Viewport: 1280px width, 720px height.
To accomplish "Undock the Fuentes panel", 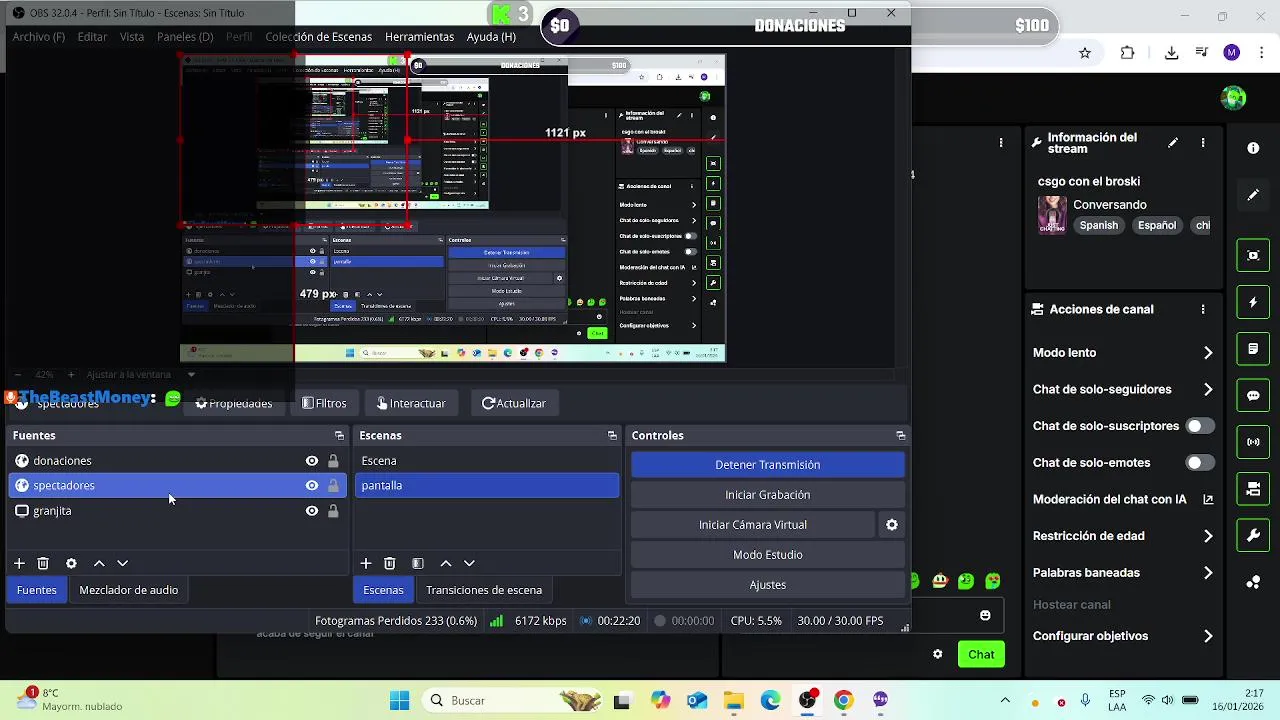I will pyautogui.click(x=339, y=436).
